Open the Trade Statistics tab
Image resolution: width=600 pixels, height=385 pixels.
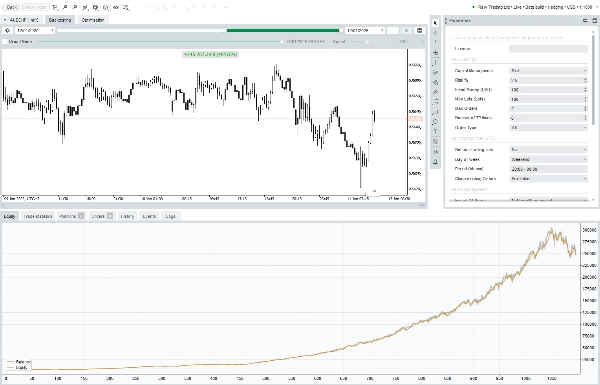pyautogui.click(x=38, y=216)
